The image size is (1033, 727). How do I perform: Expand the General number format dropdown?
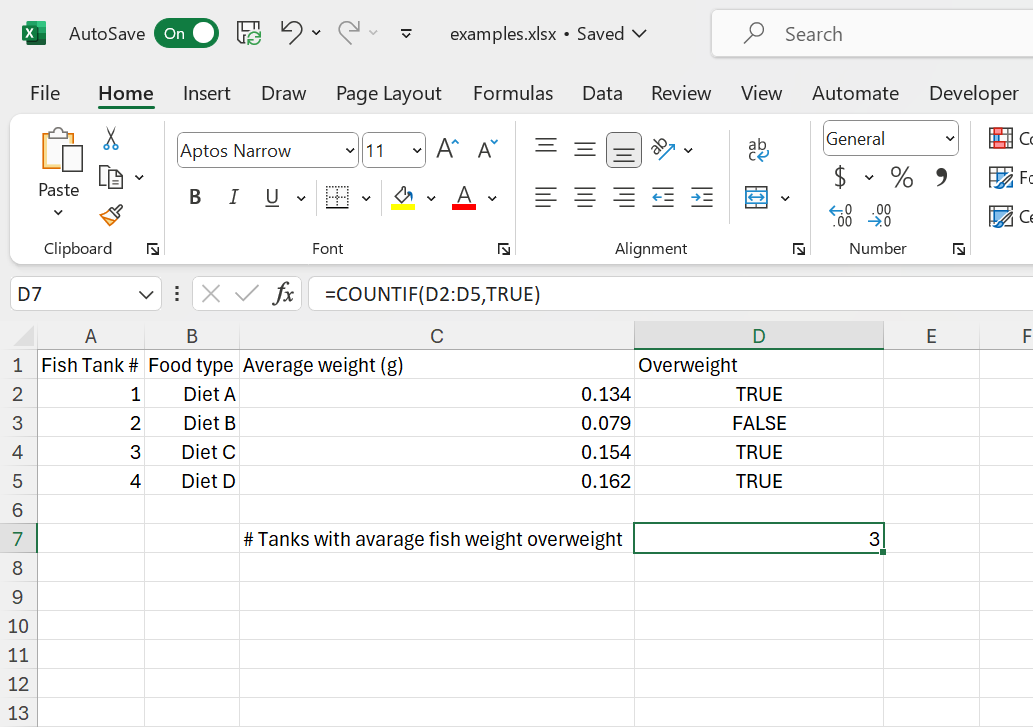(949, 139)
